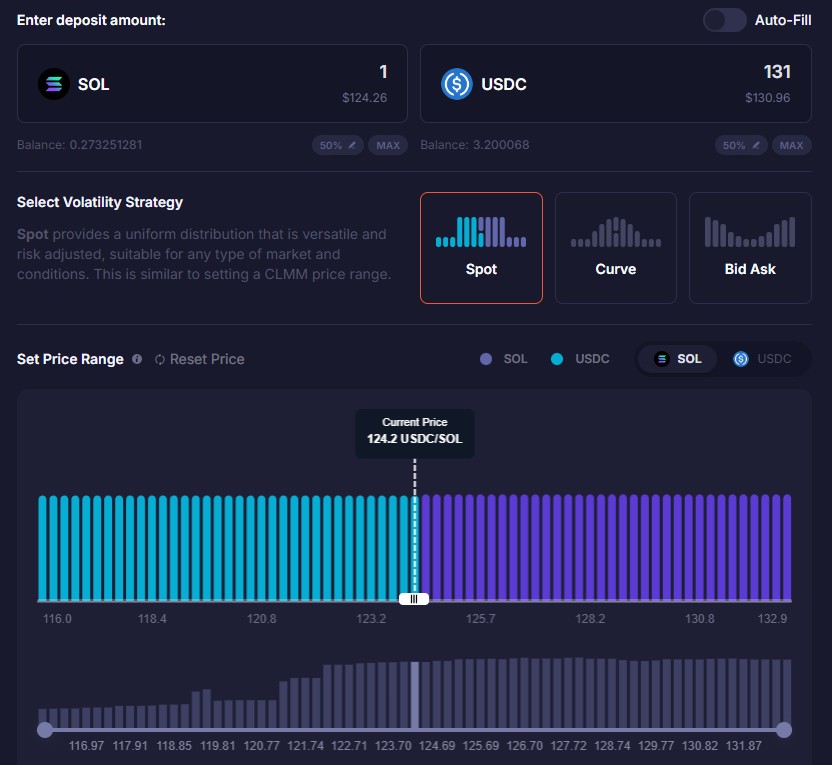Screen dimensions: 832x765
Task: Click the Reset Price link
Action: 206,359
